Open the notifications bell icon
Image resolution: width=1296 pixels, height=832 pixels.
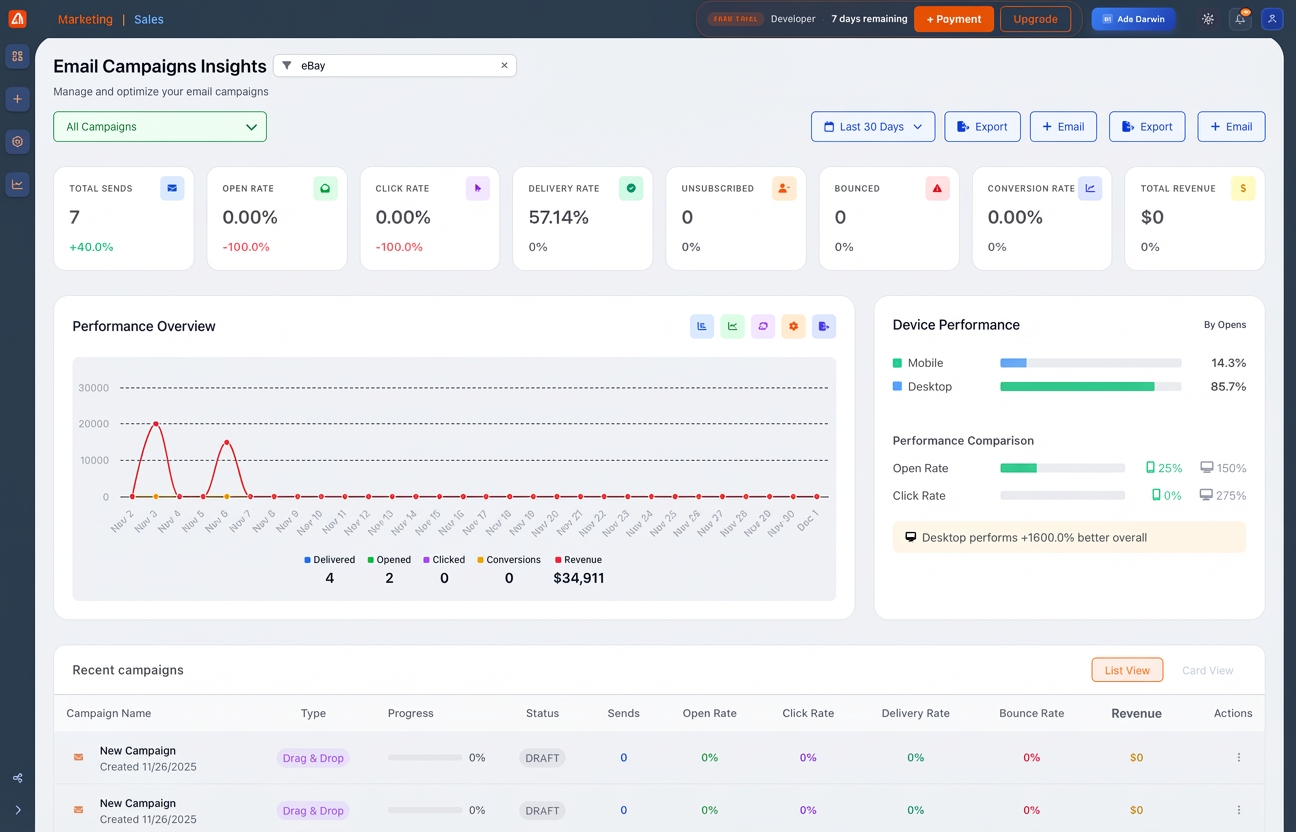(1240, 19)
